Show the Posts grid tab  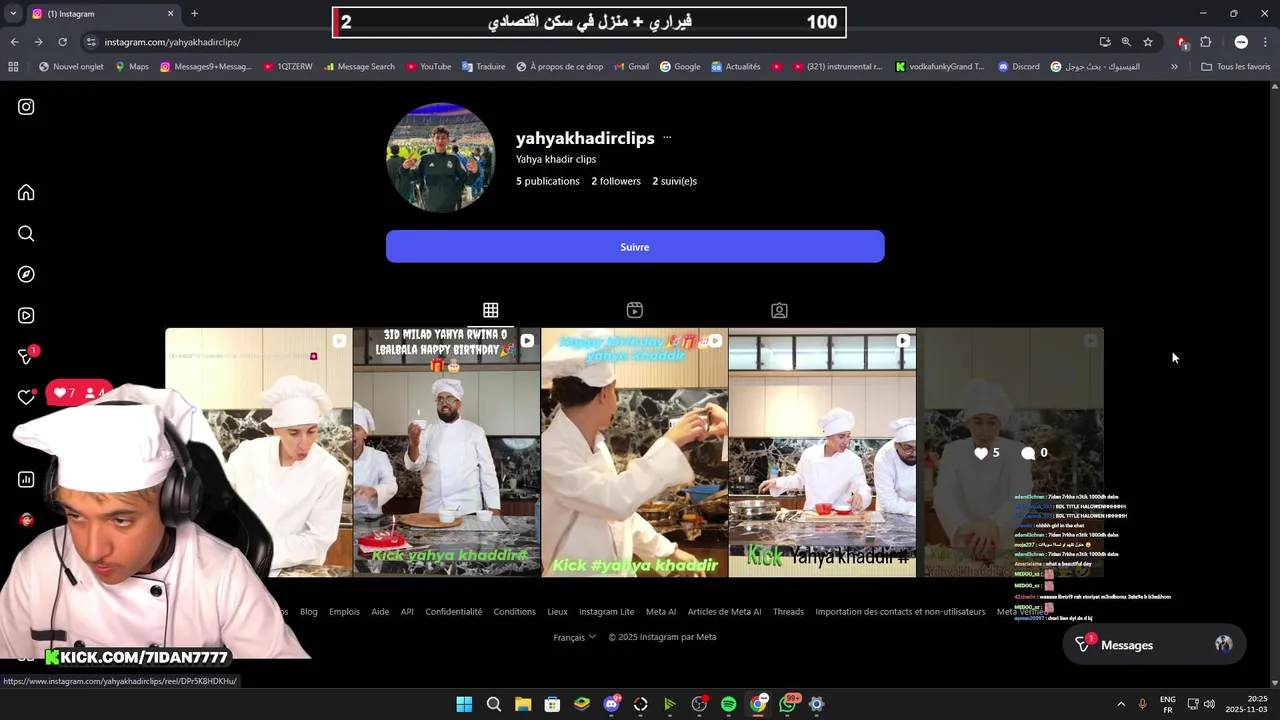click(490, 311)
